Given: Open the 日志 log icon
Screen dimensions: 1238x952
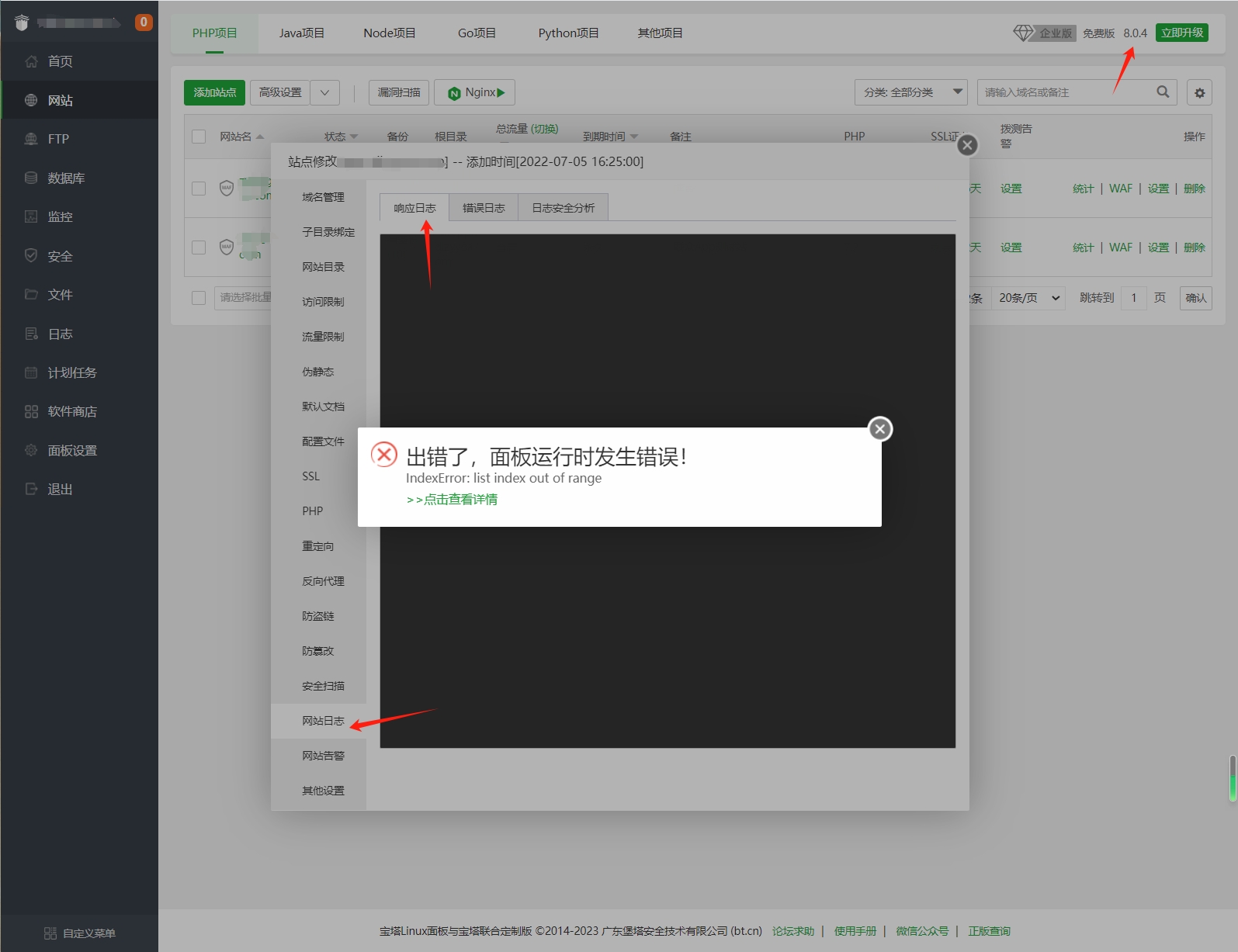Looking at the screenshot, I should pyautogui.click(x=31, y=334).
